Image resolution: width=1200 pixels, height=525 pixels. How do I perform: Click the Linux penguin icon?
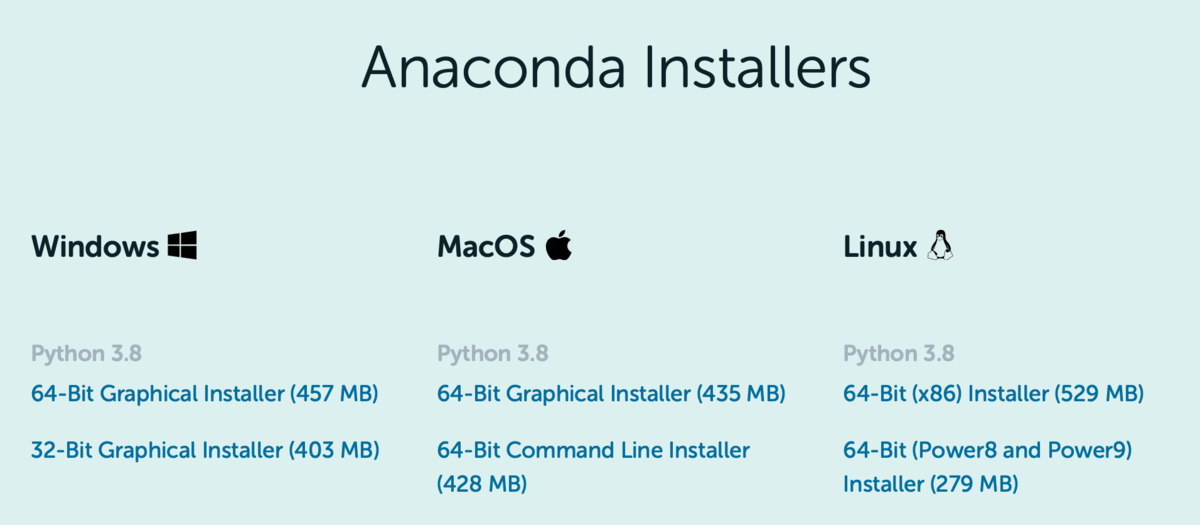940,245
